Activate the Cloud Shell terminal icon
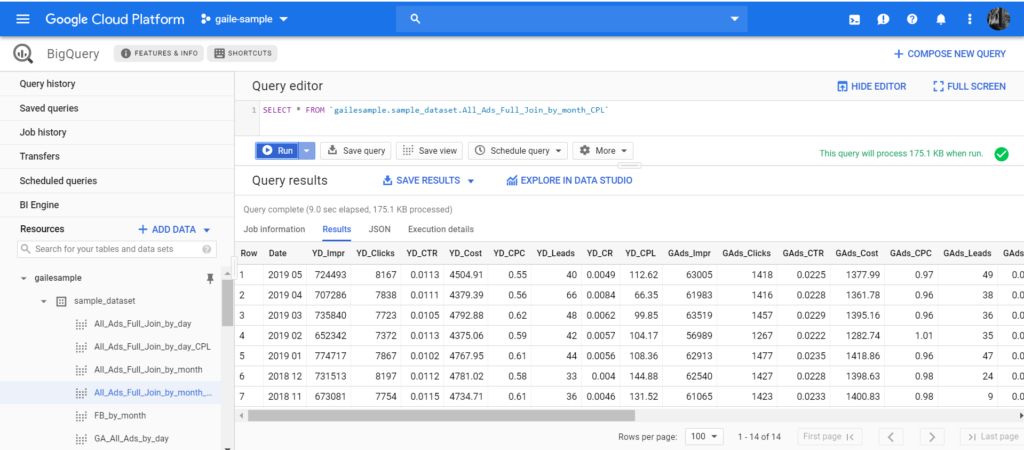The height and width of the screenshot is (450, 1024). 854,19
